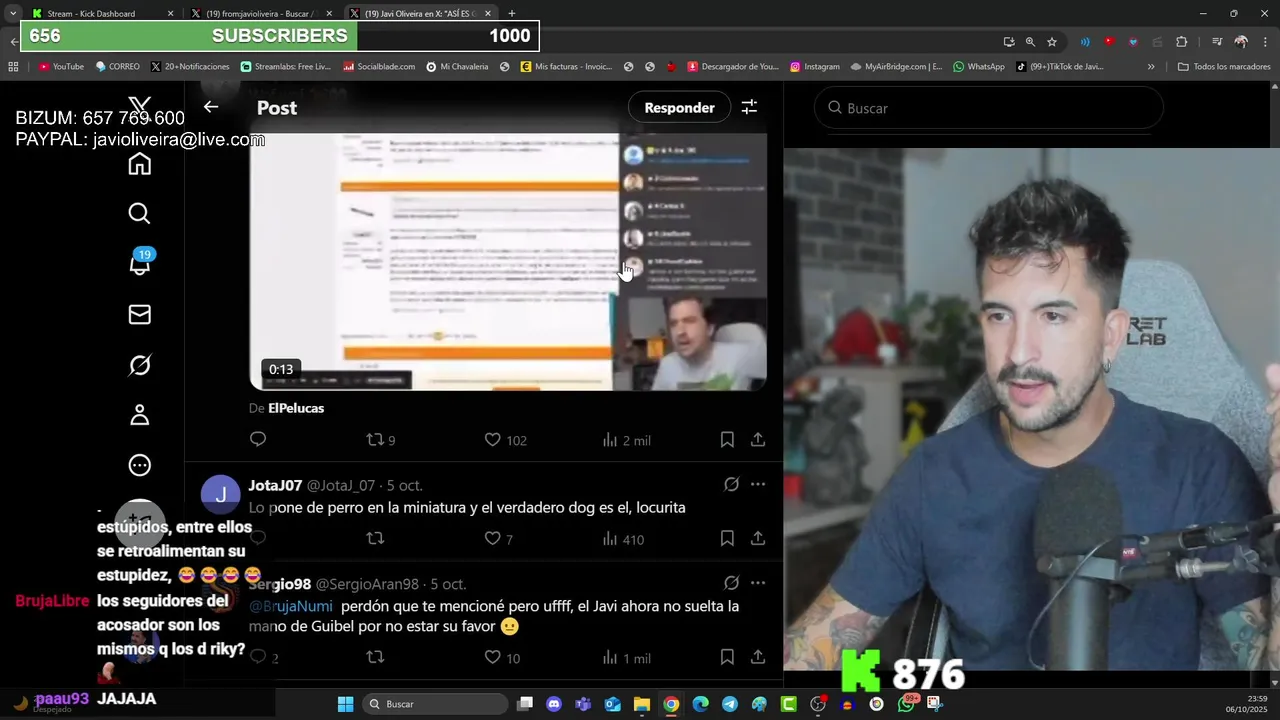Focus the Windows taskbar Buscar search box
The image size is (1280, 720).
tap(435, 704)
